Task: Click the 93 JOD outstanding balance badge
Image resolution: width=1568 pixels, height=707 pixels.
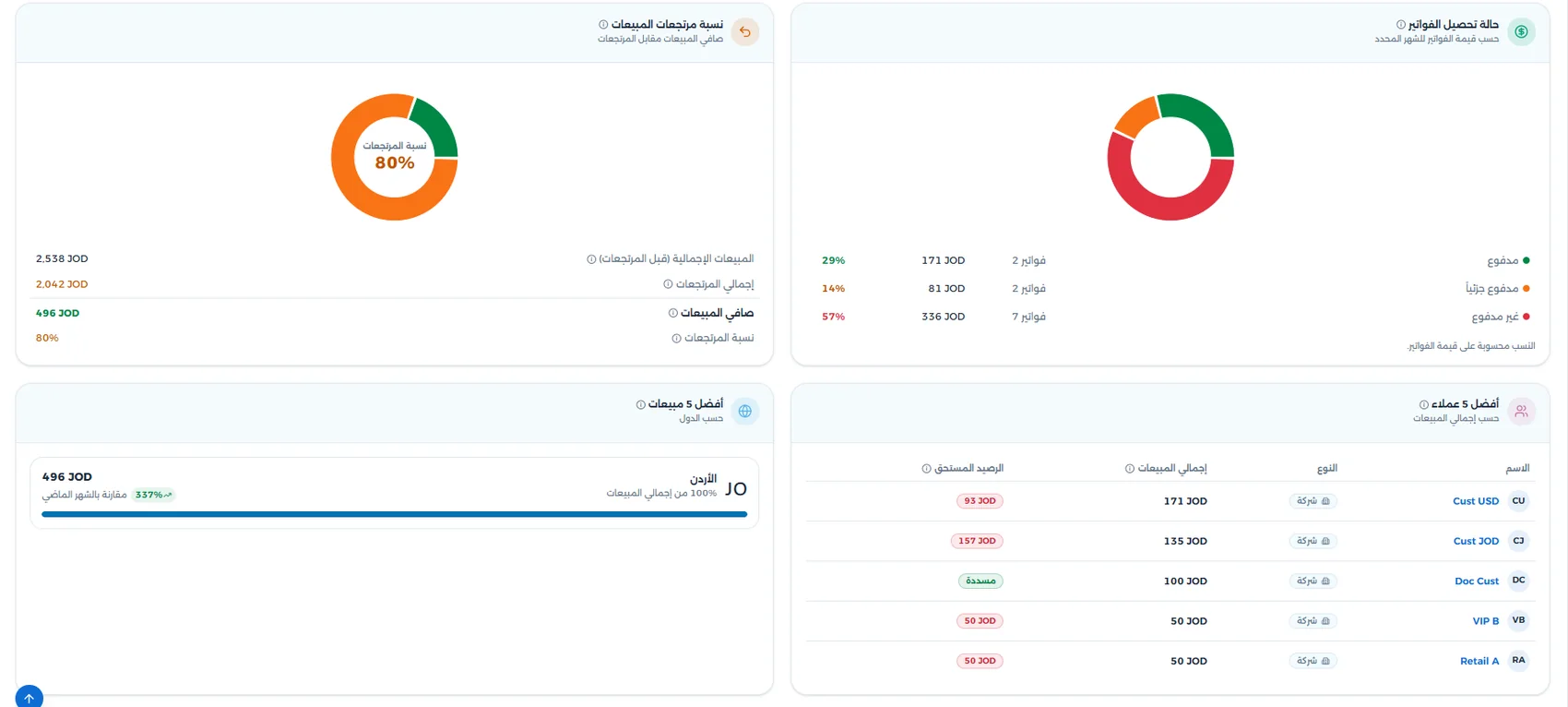Action: 980,501
